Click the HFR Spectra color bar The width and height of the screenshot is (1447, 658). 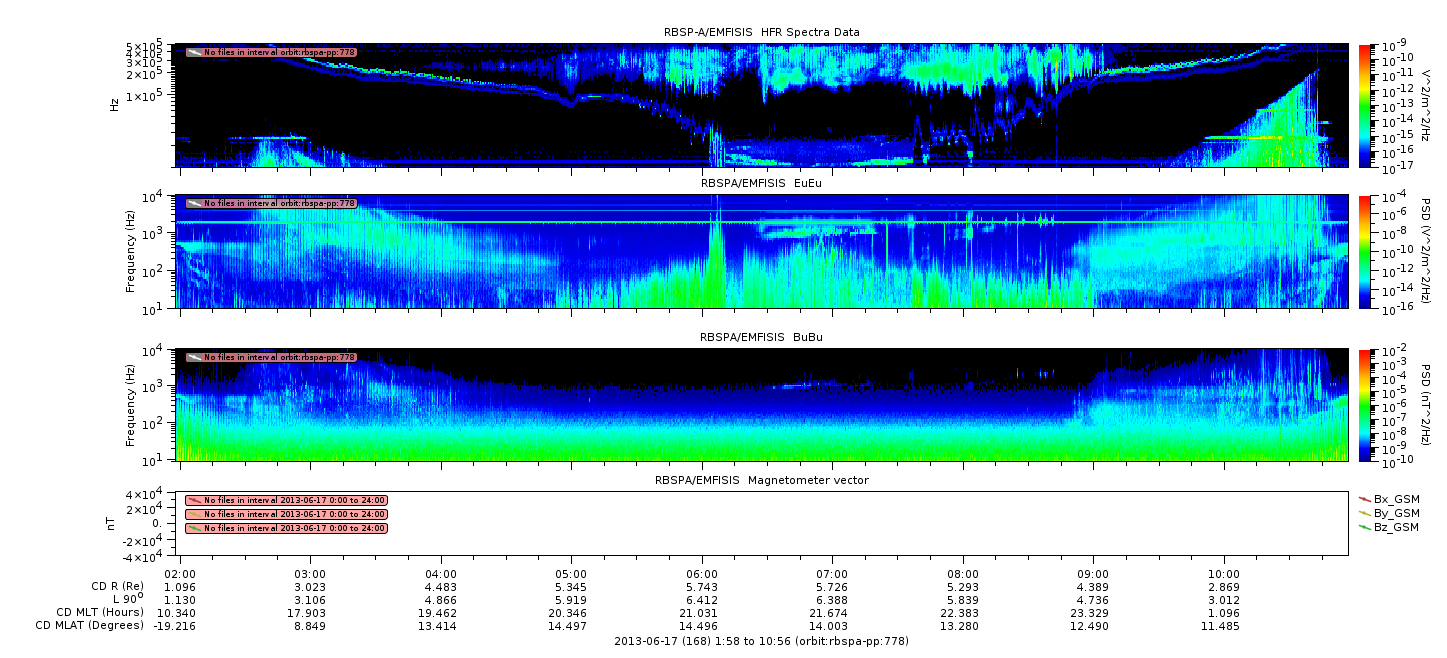(x=1365, y=104)
